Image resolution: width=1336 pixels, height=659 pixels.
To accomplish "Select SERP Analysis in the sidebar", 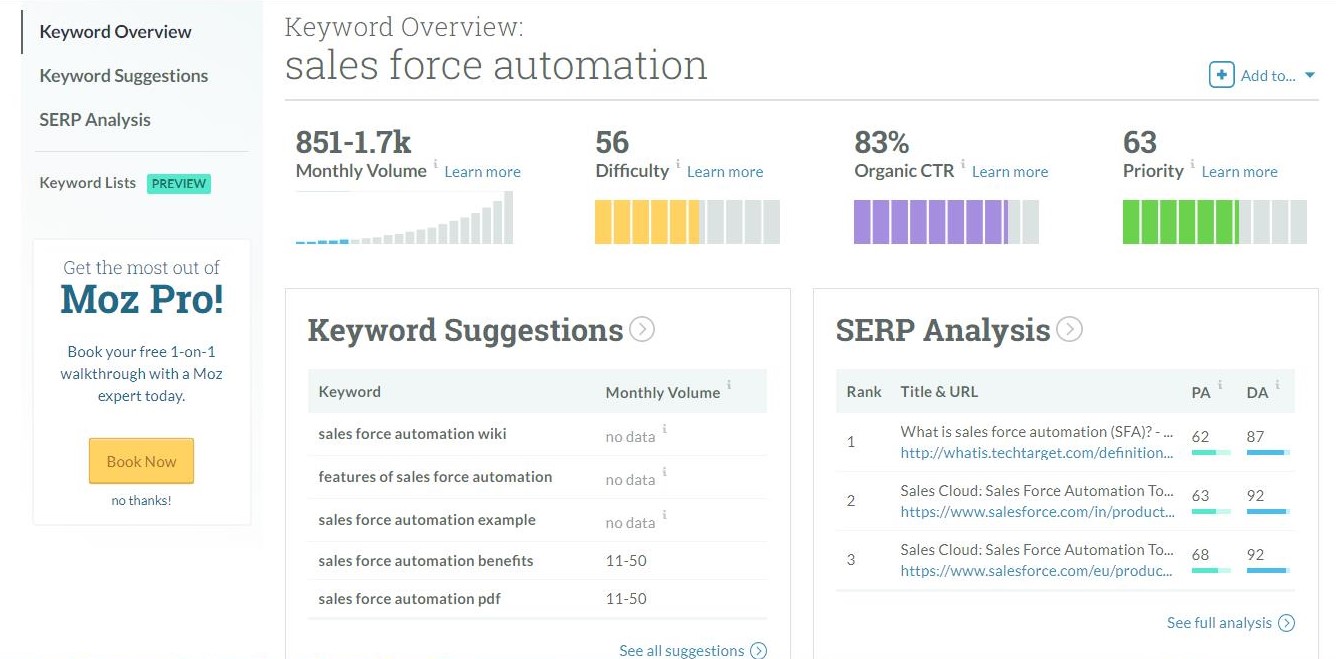I will click(95, 120).
